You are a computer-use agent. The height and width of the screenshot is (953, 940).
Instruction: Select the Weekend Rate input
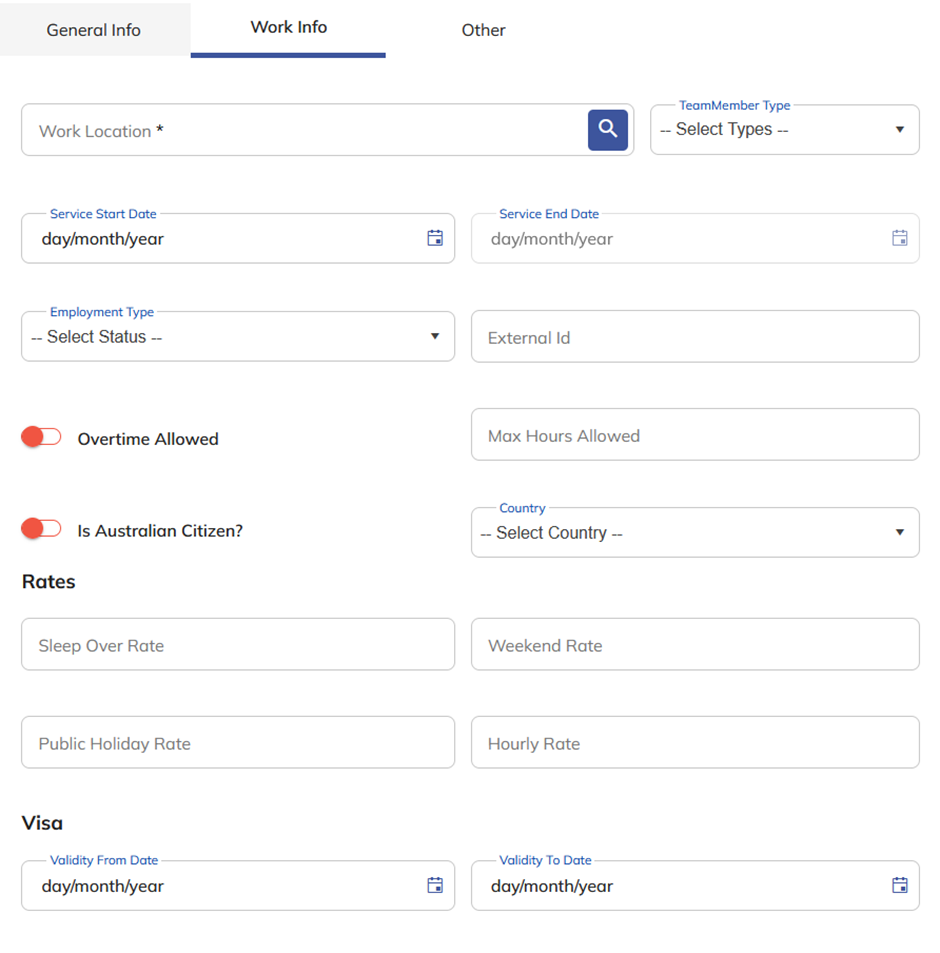tap(694, 646)
